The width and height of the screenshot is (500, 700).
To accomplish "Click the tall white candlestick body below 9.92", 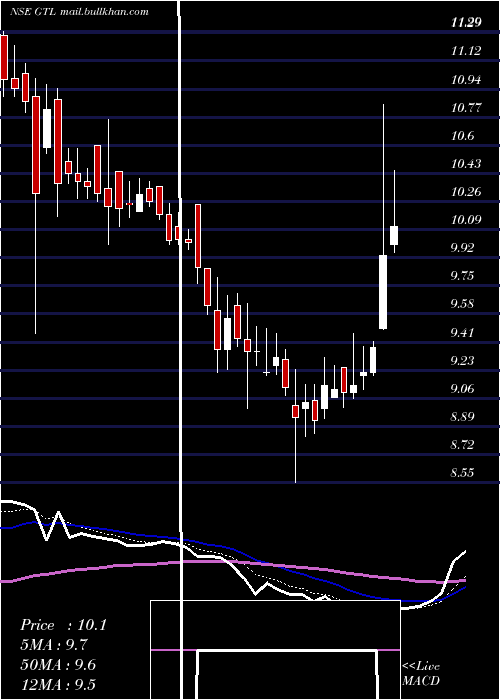I will tap(383, 292).
